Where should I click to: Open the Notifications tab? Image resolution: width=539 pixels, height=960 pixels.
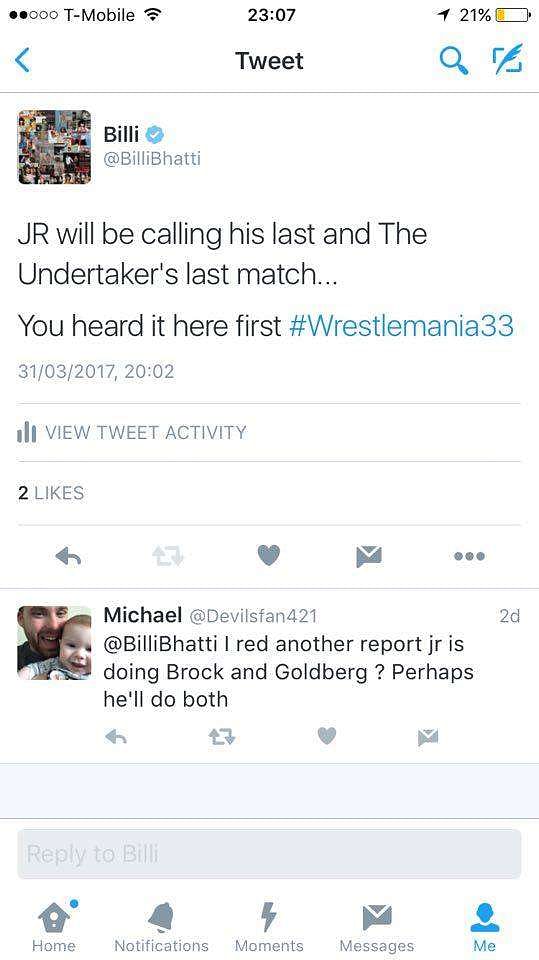(x=162, y=926)
